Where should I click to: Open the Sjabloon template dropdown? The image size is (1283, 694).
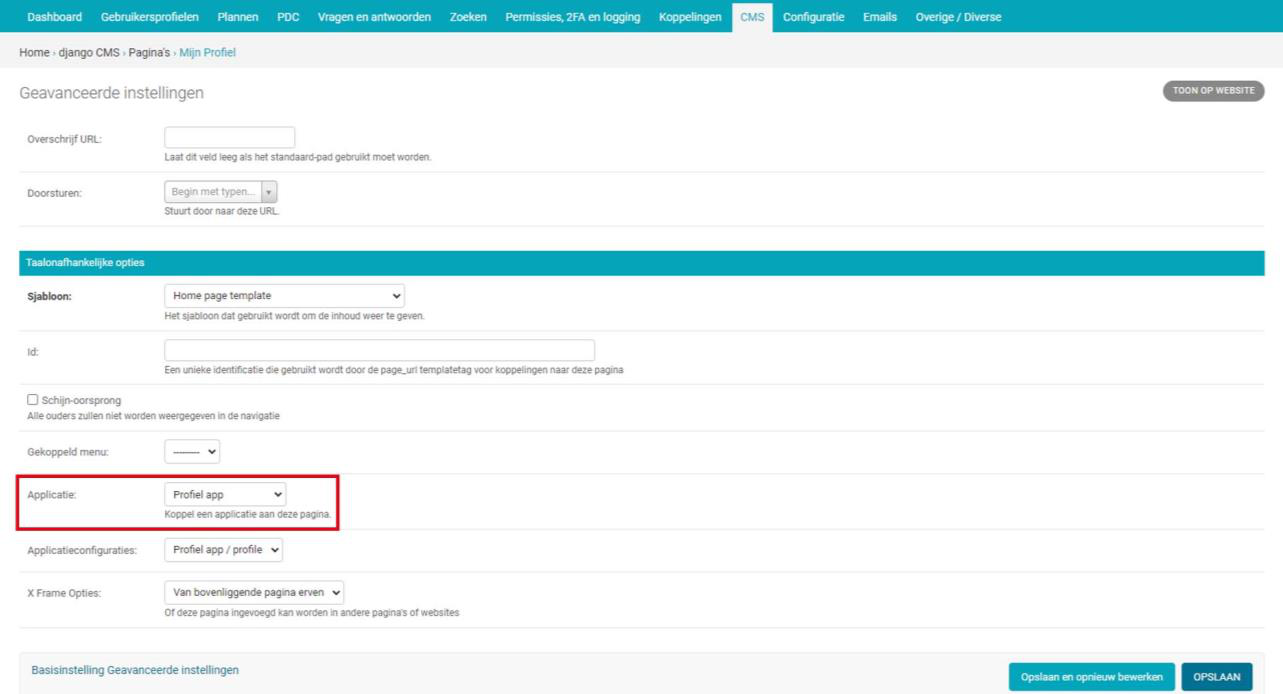point(284,296)
